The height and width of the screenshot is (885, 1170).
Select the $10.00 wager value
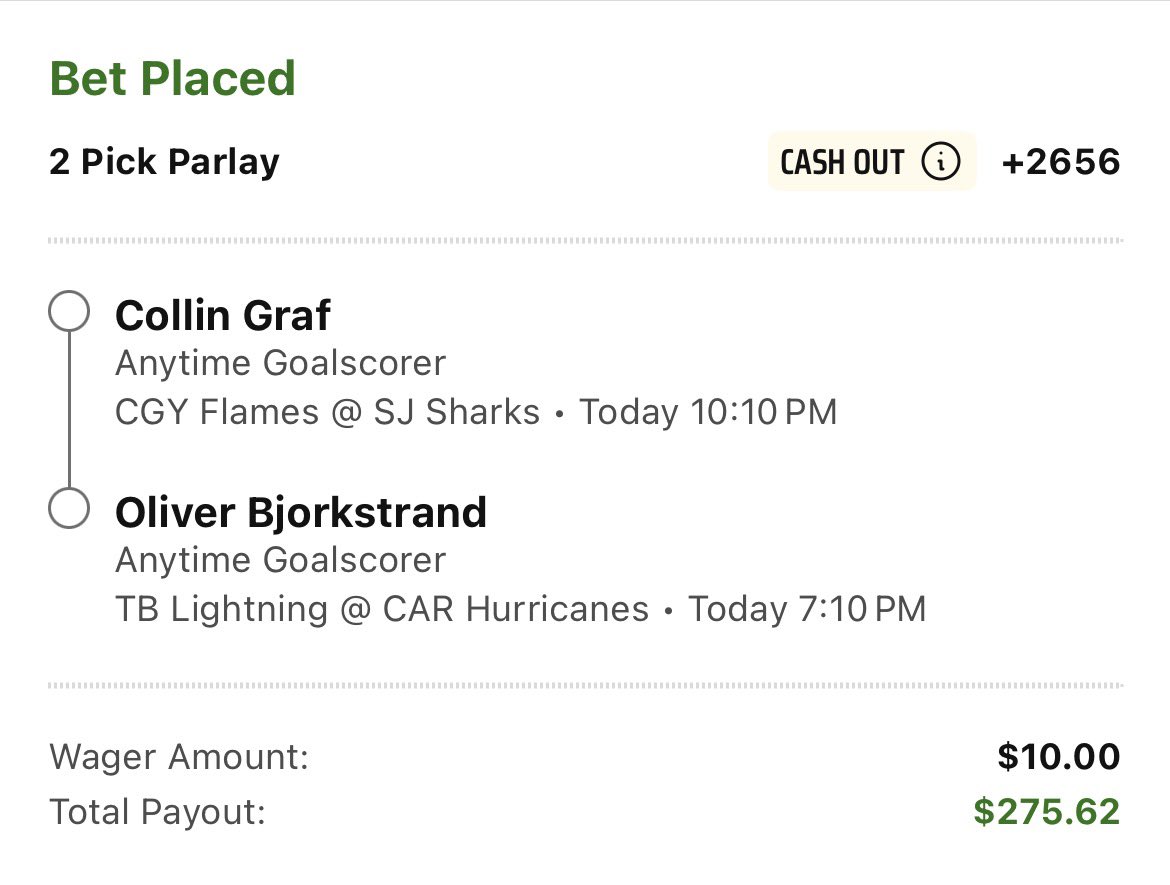[x=1058, y=757]
